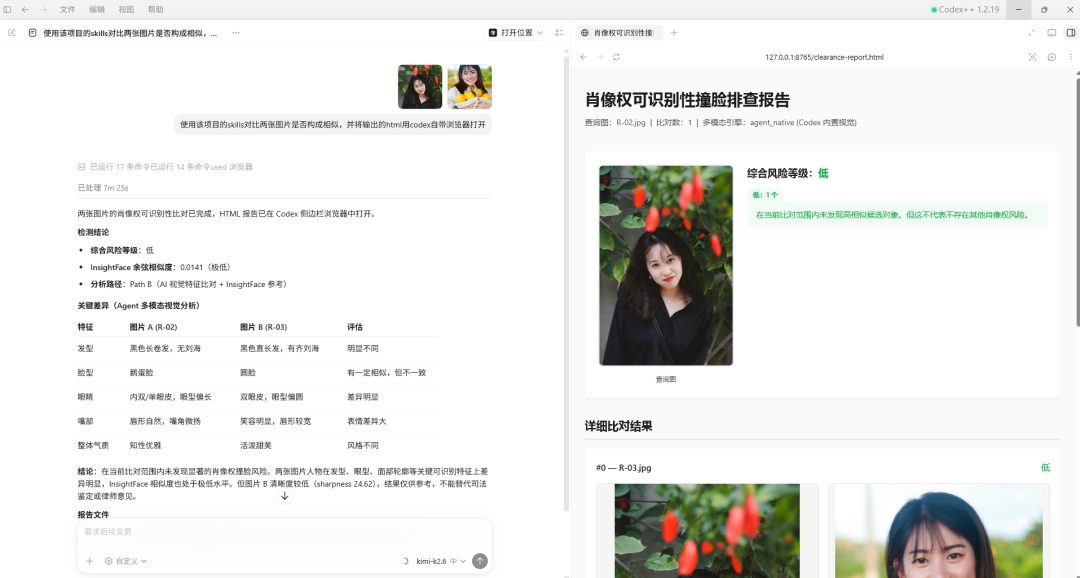Click the #0 — R-03.jpg result title
The height and width of the screenshot is (578, 1080).
click(623, 468)
